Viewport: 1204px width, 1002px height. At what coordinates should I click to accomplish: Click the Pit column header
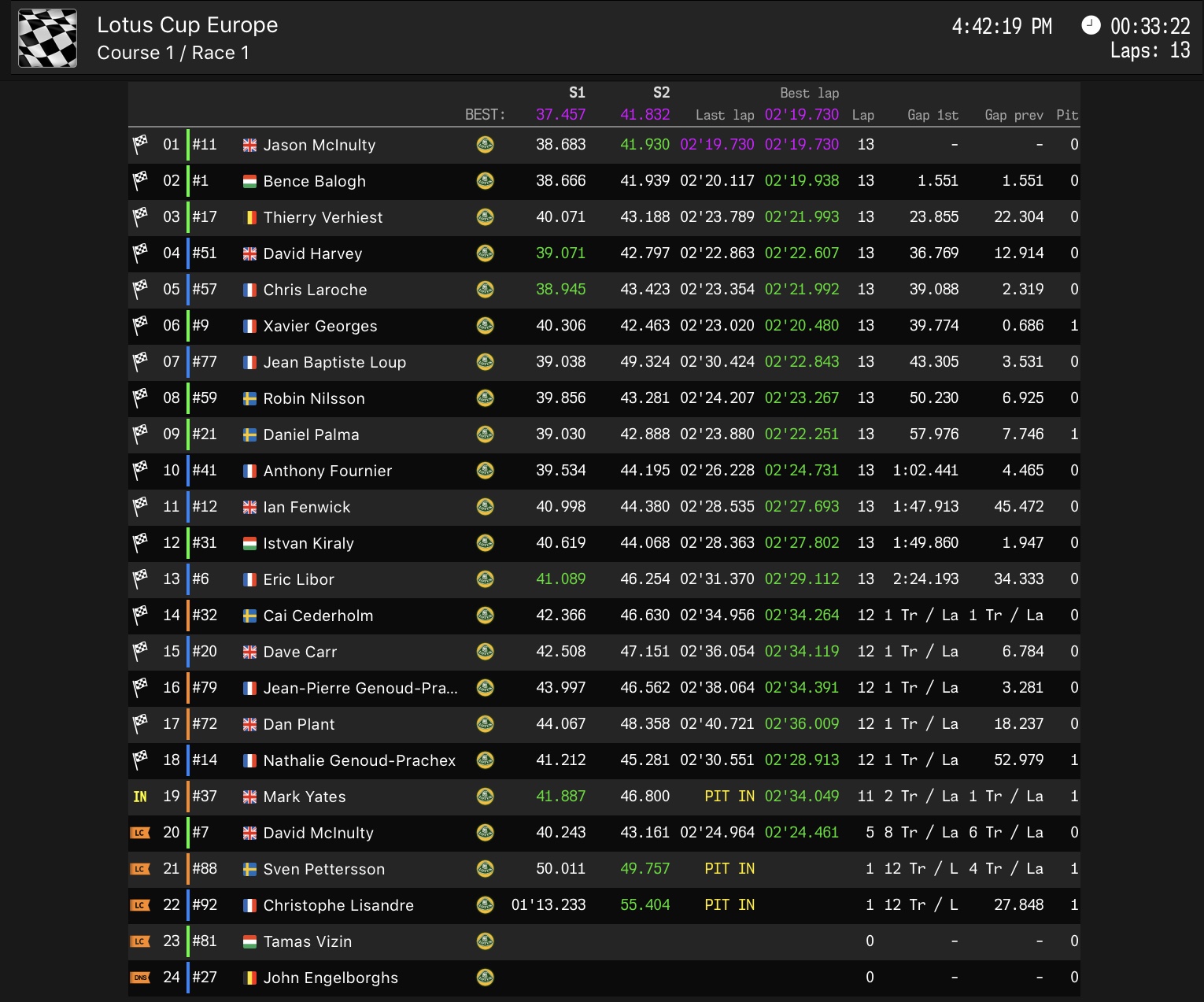click(1067, 115)
